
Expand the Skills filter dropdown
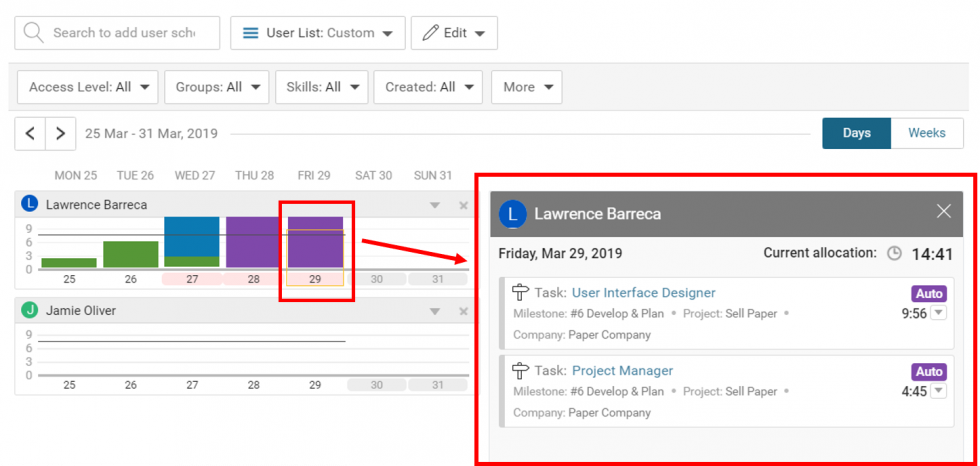point(321,87)
